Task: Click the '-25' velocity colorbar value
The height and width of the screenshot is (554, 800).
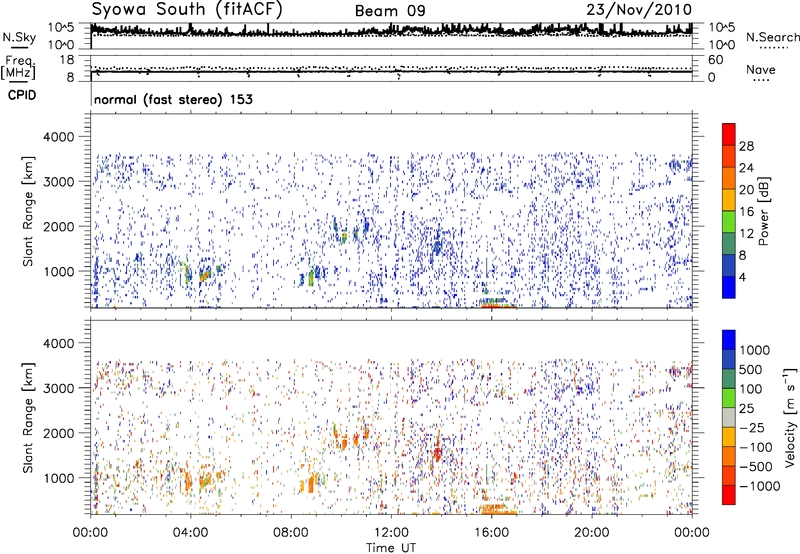Action: (x=752, y=428)
